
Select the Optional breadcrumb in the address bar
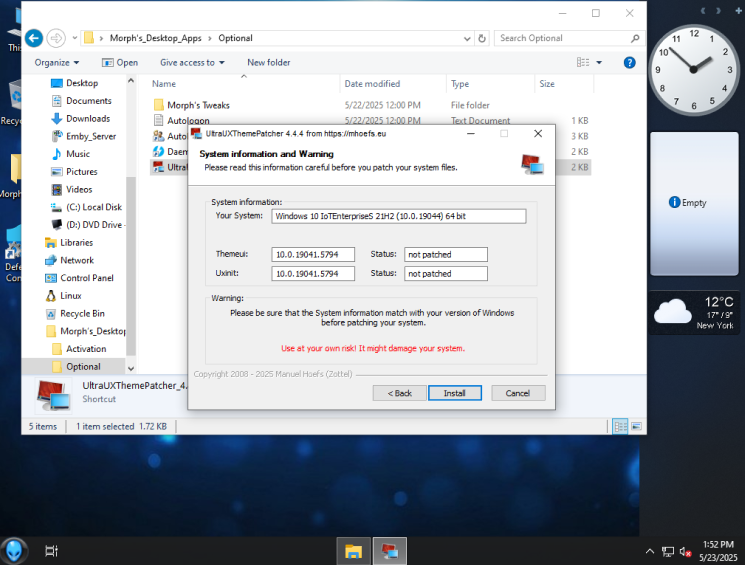235,38
